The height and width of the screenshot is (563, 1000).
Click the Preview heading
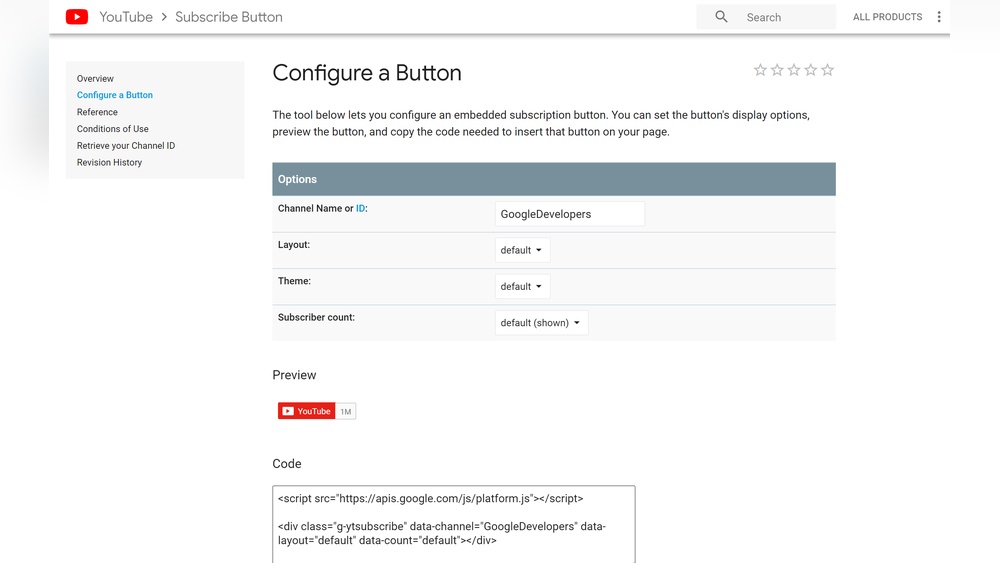pyautogui.click(x=294, y=375)
